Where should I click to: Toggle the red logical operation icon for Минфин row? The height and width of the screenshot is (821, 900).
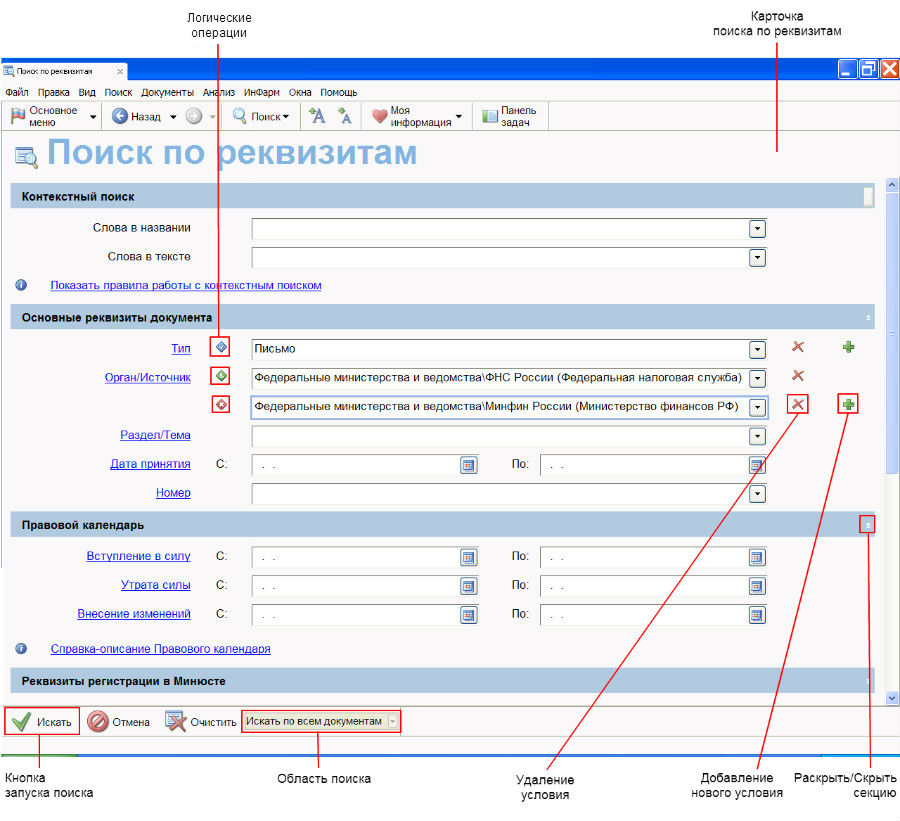click(x=220, y=405)
